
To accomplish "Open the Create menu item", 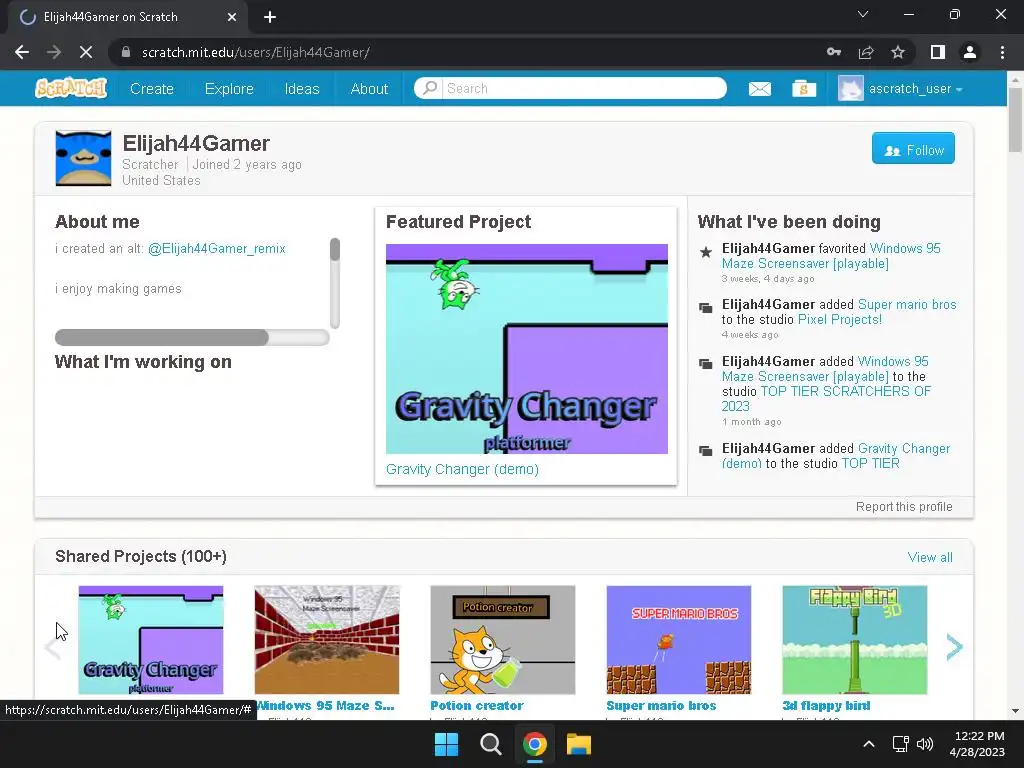I will [x=152, y=89].
